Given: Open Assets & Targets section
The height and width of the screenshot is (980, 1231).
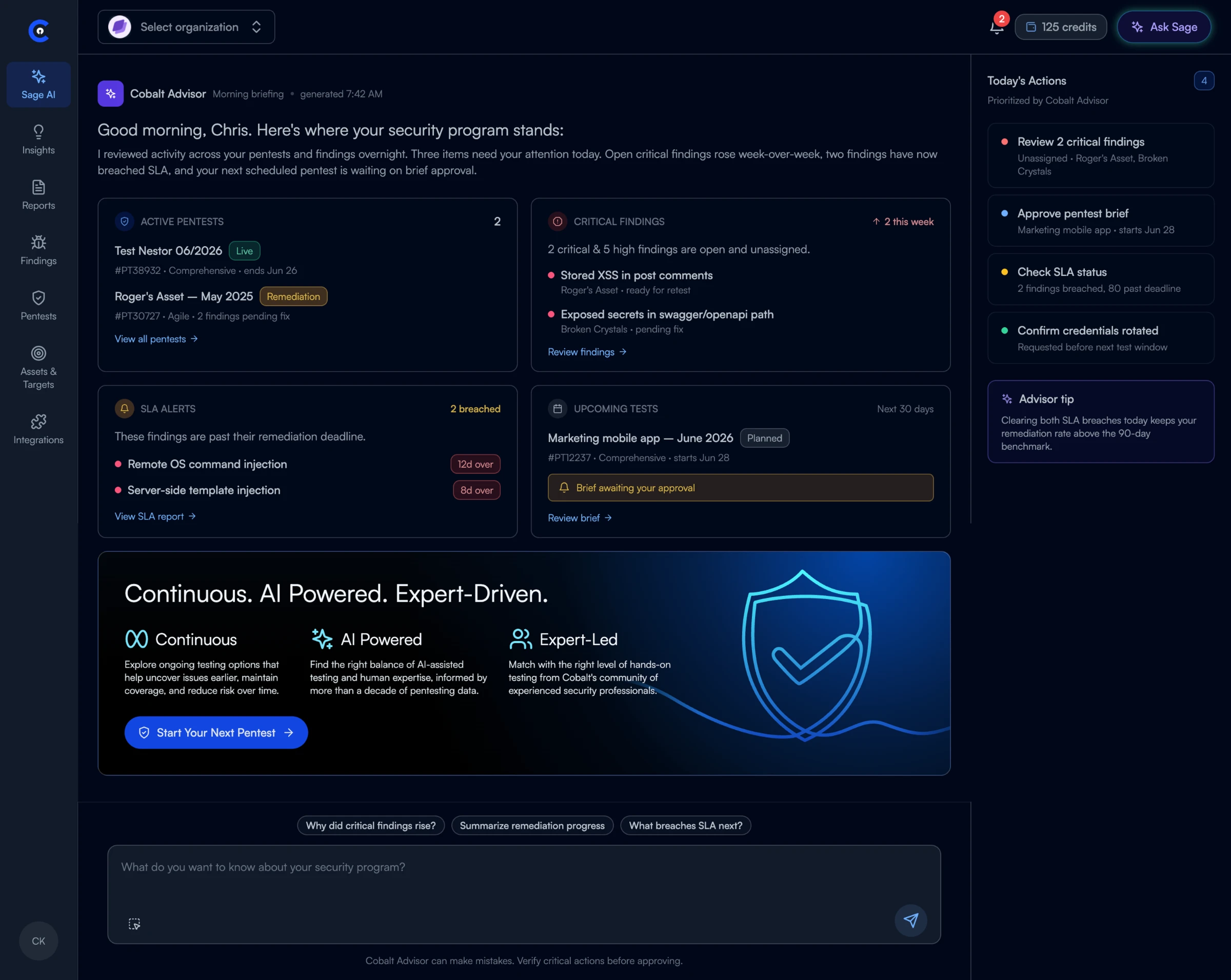Looking at the screenshot, I should 38,368.
